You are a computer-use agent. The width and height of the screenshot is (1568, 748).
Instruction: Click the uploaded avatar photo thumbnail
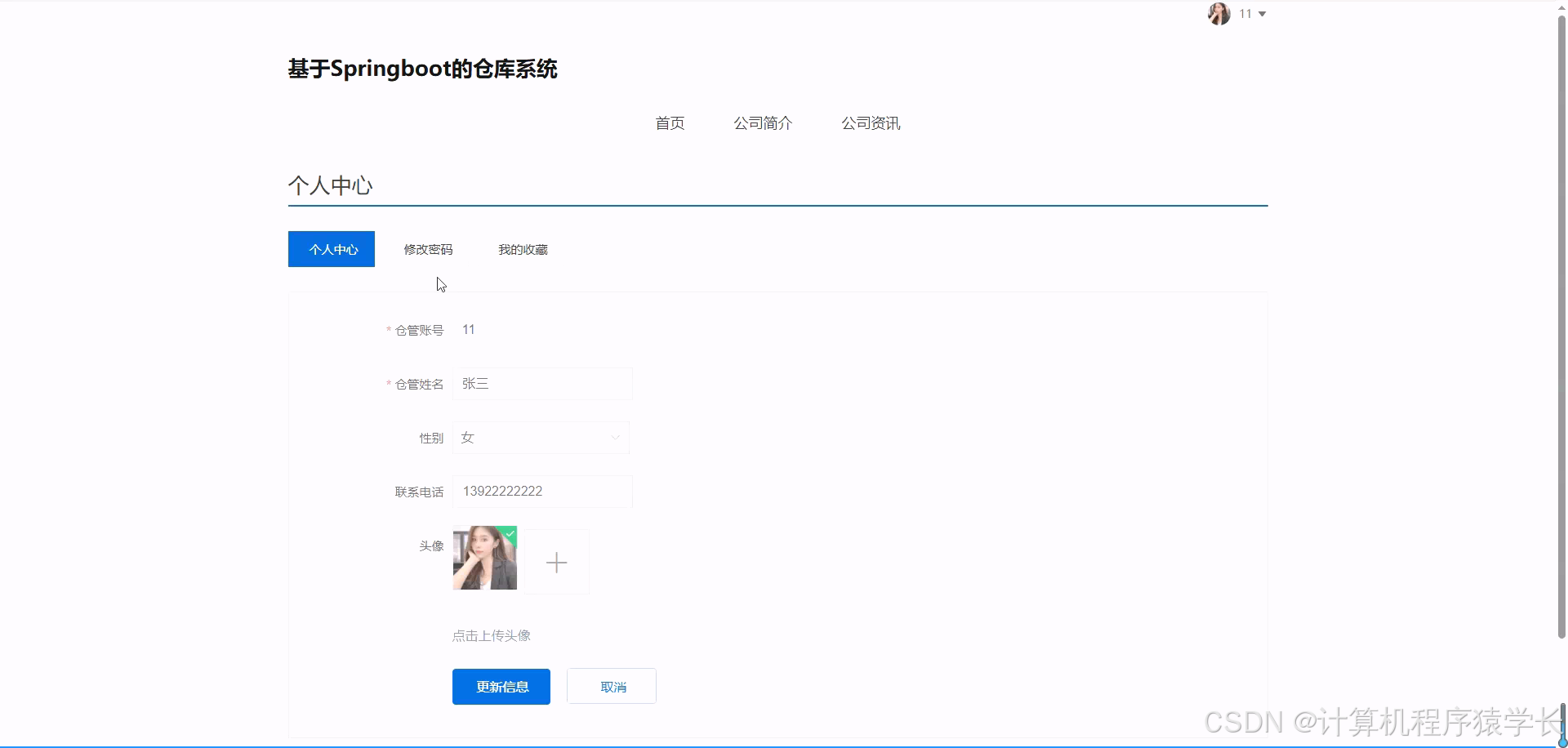tap(484, 559)
